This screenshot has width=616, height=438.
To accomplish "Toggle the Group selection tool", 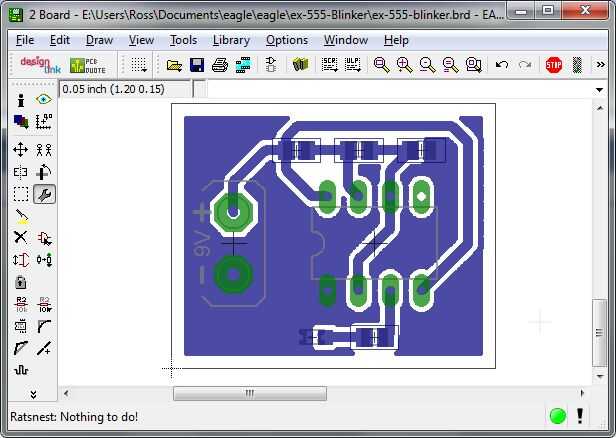I will click(x=20, y=194).
